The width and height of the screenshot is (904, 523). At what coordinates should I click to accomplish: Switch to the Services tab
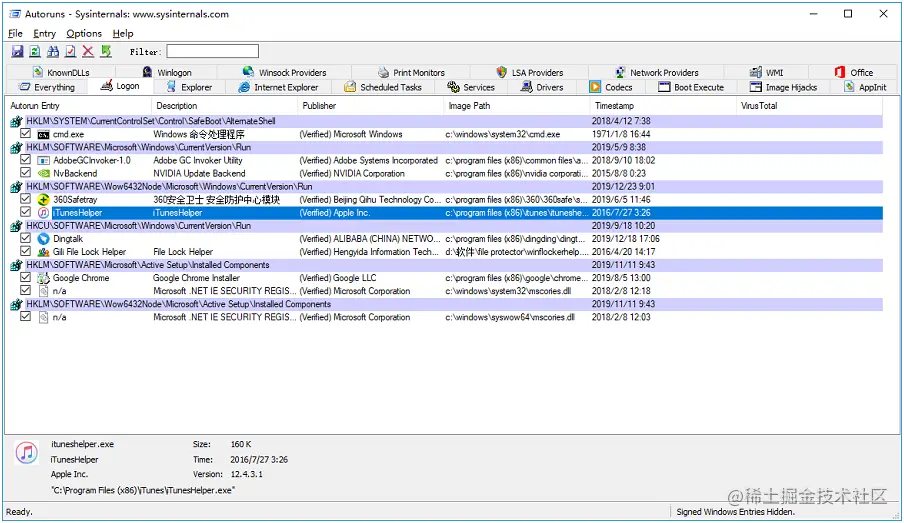click(x=471, y=87)
